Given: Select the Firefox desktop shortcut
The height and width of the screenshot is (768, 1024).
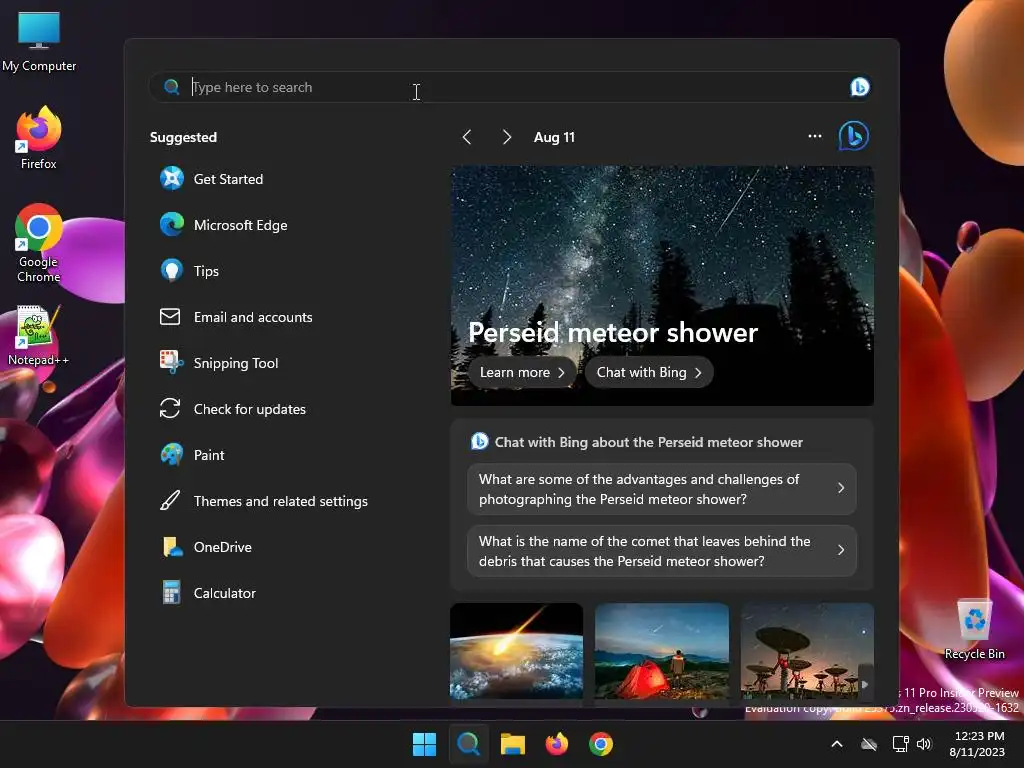Looking at the screenshot, I should (39, 138).
